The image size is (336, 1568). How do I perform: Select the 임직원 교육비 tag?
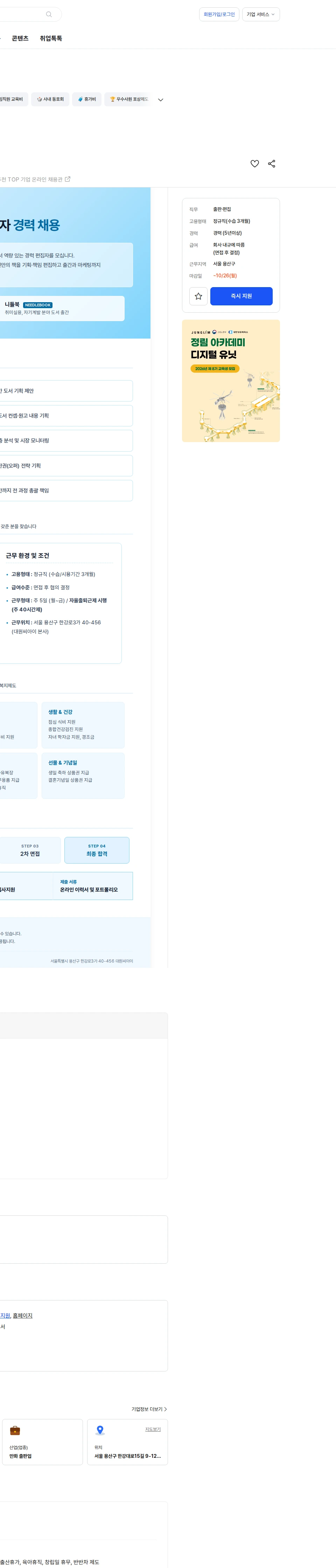(x=13, y=99)
